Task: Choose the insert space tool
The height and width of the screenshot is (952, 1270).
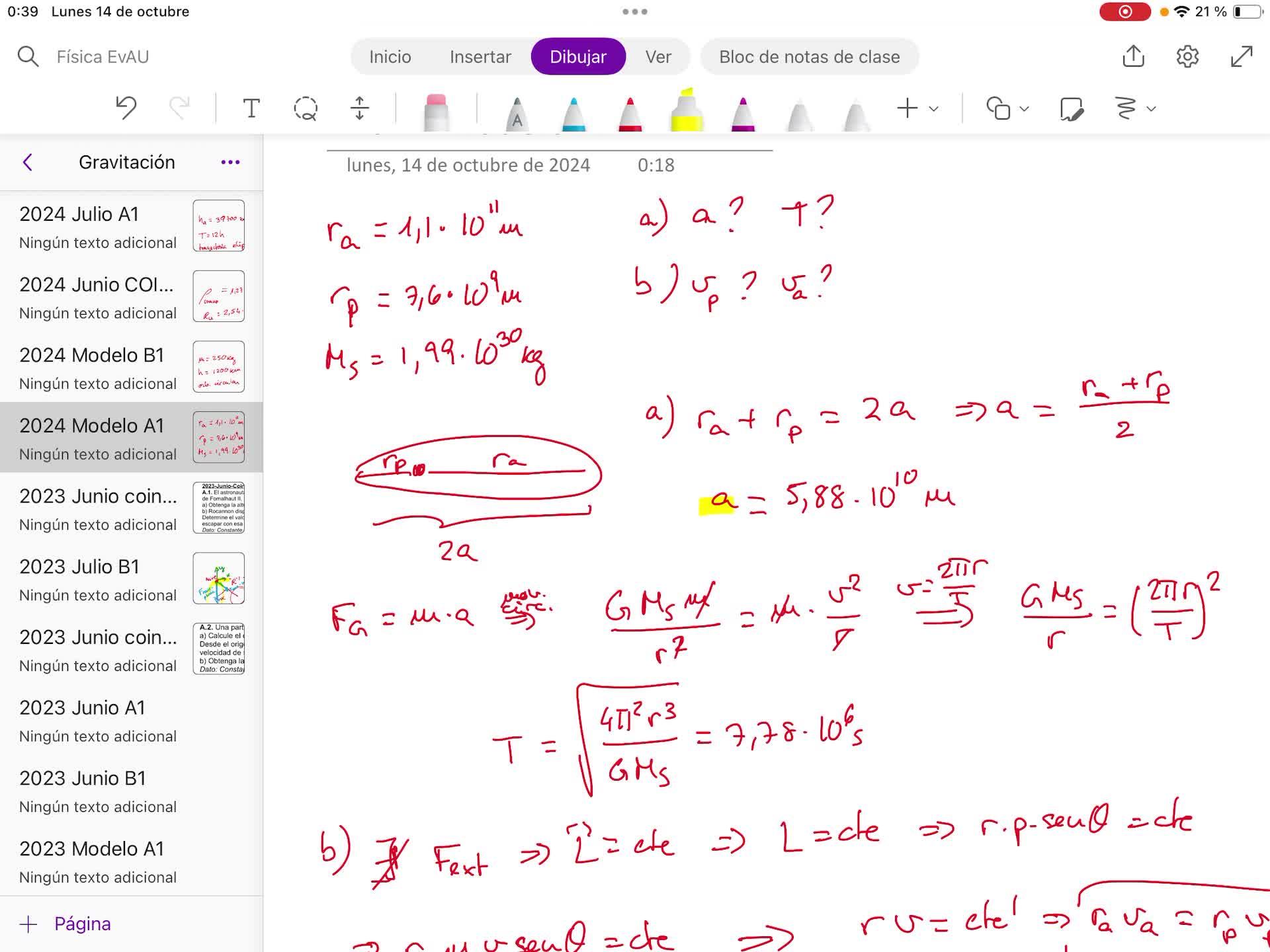Action: (359, 108)
